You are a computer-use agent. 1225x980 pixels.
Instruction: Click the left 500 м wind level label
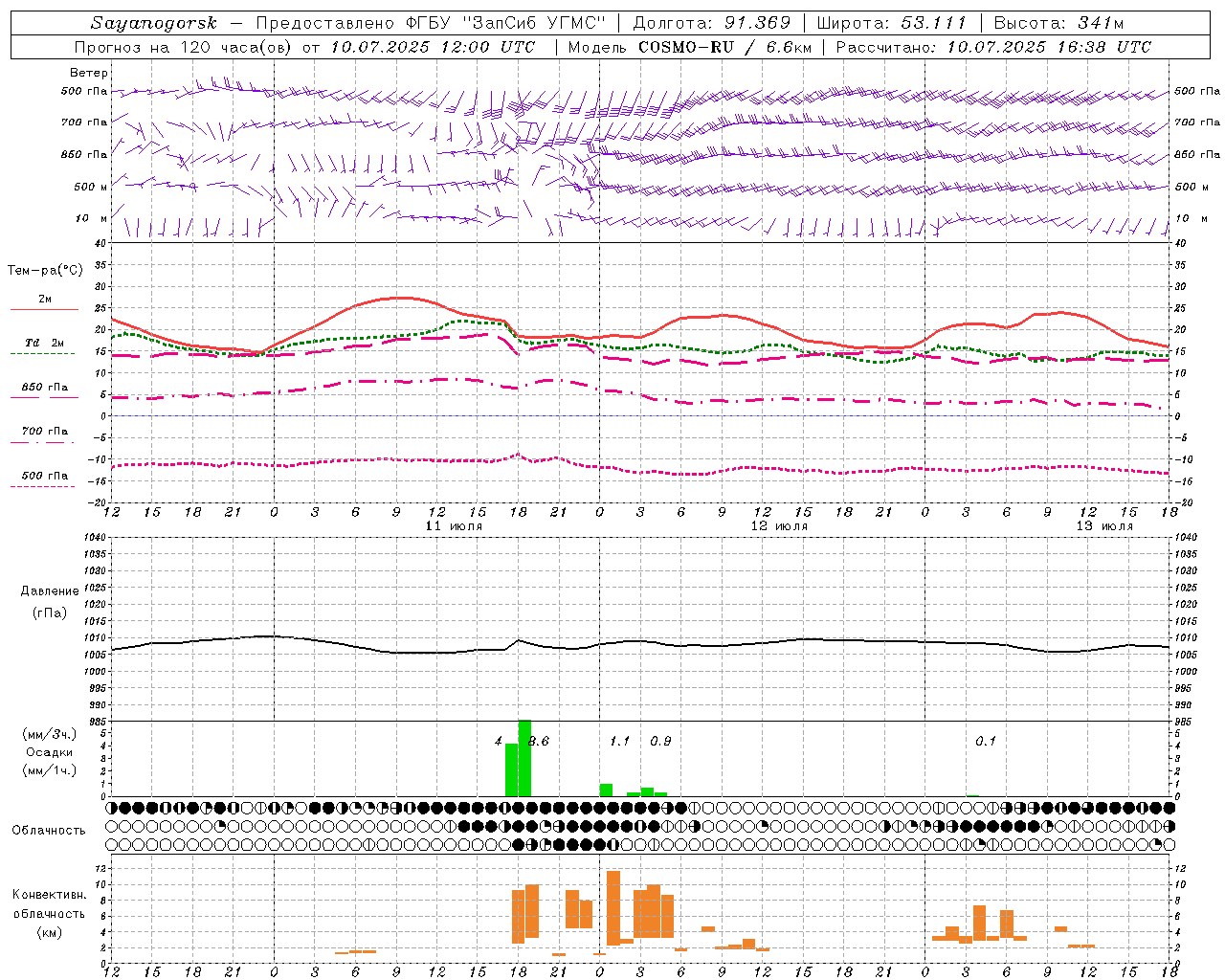click(91, 187)
